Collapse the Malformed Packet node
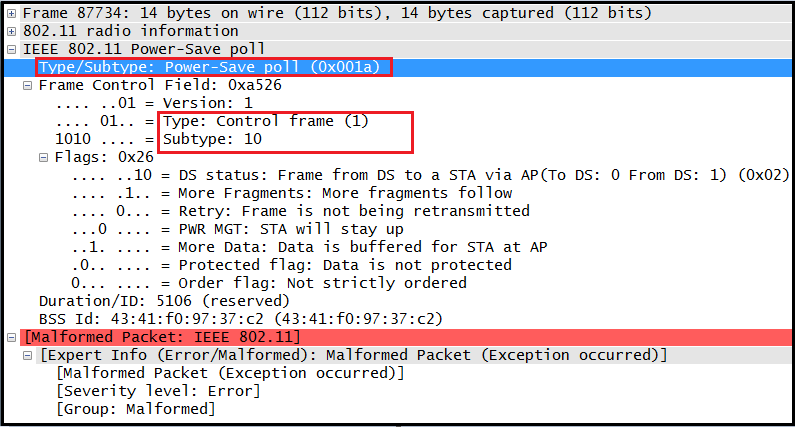The image size is (795, 427). (11, 338)
